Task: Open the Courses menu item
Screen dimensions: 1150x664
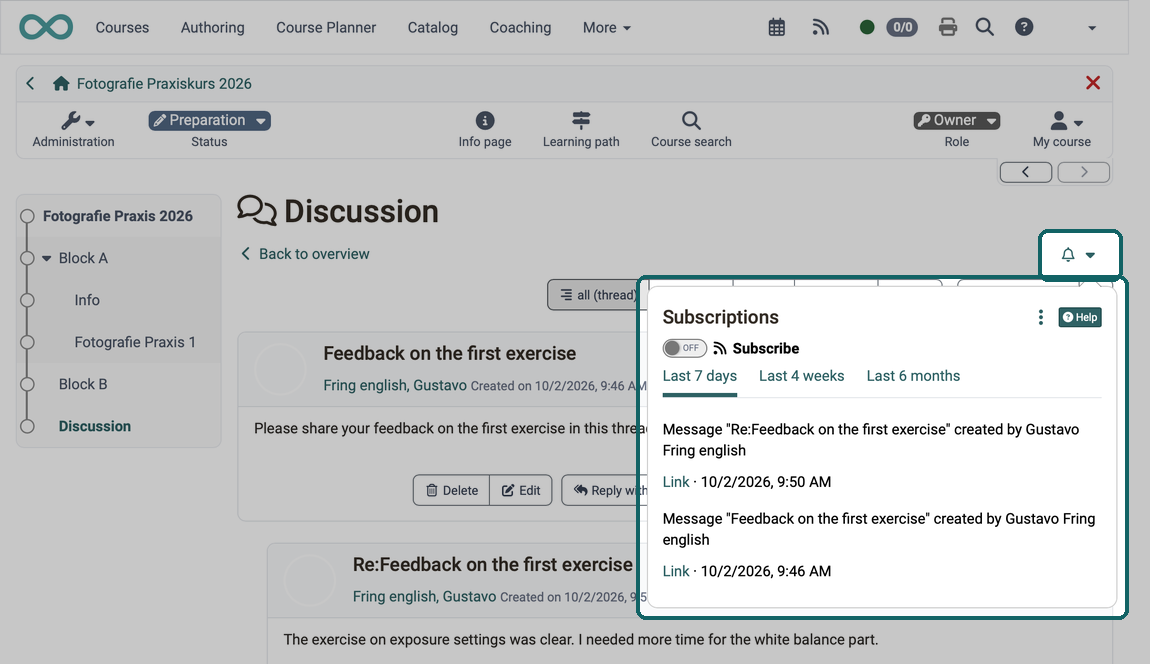Action: pyautogui.click(x=122, y=28)
